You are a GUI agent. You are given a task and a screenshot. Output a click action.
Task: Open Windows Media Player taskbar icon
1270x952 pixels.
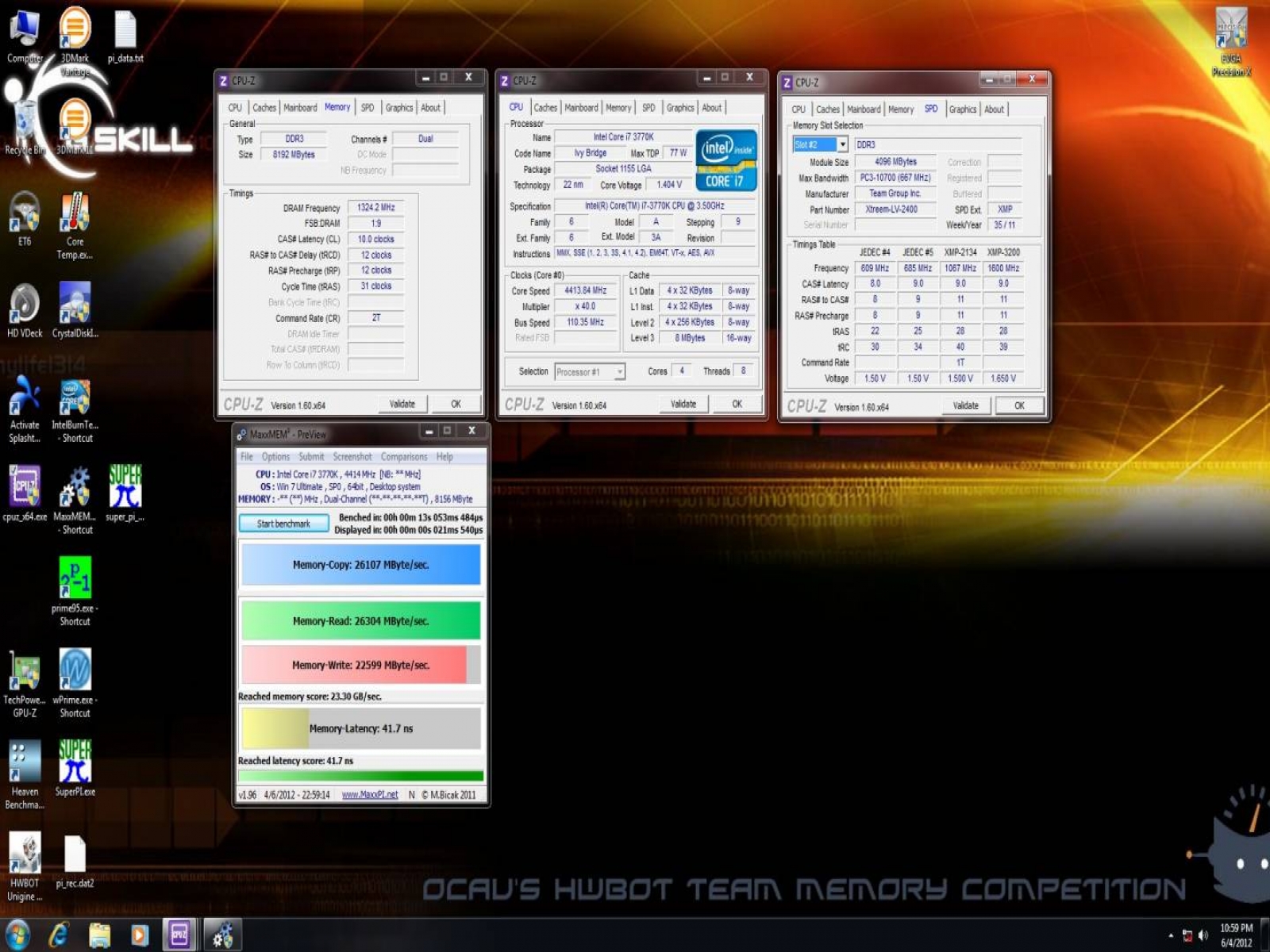(x=140, y=935)
